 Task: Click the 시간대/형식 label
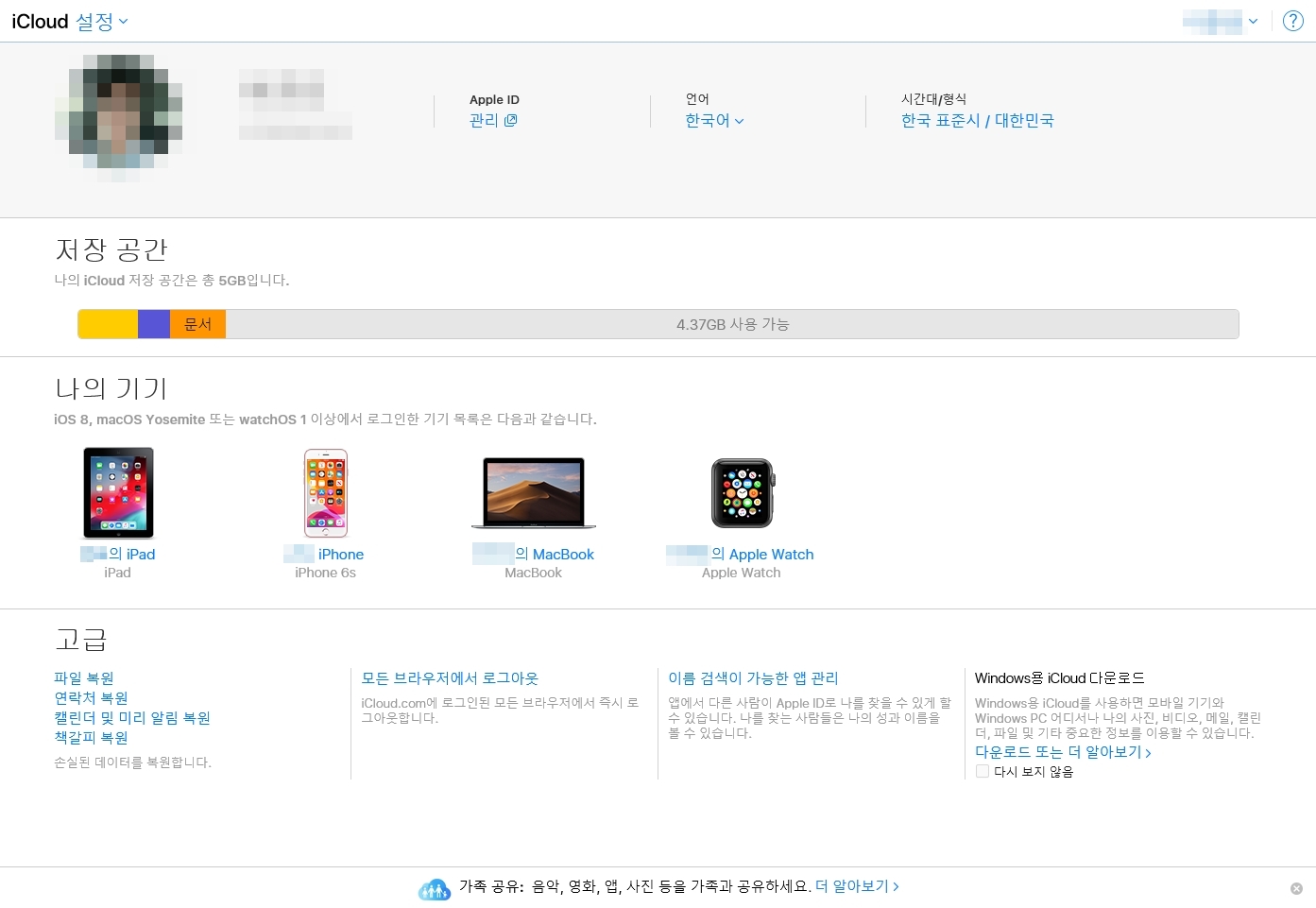tap(933, 99)
